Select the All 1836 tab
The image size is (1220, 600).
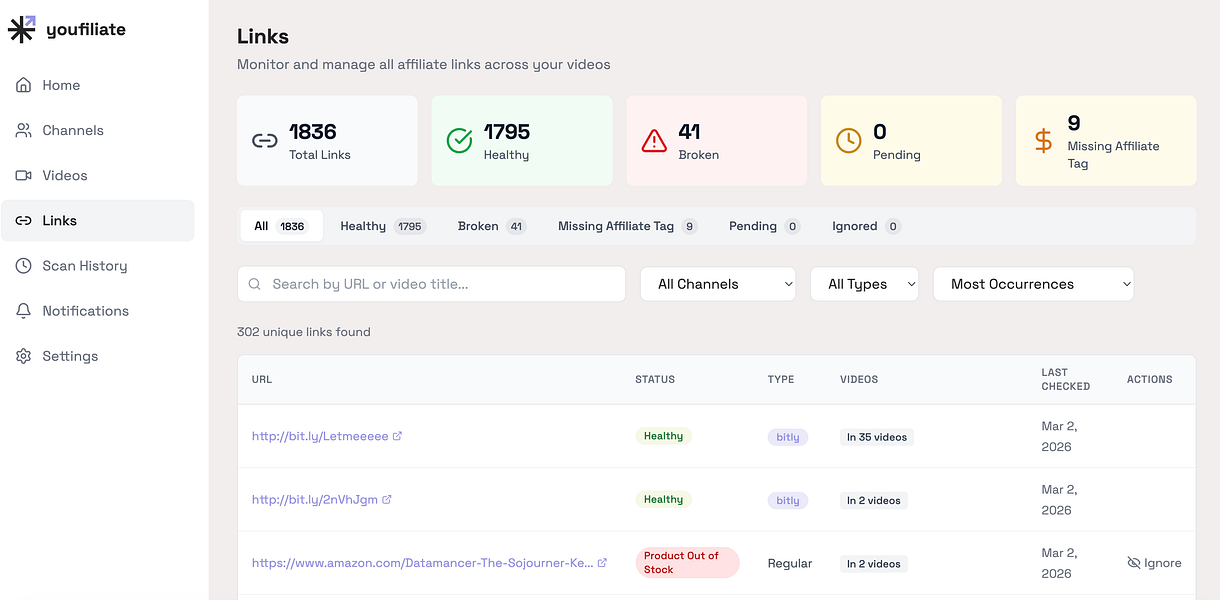(x=281, y=226)
